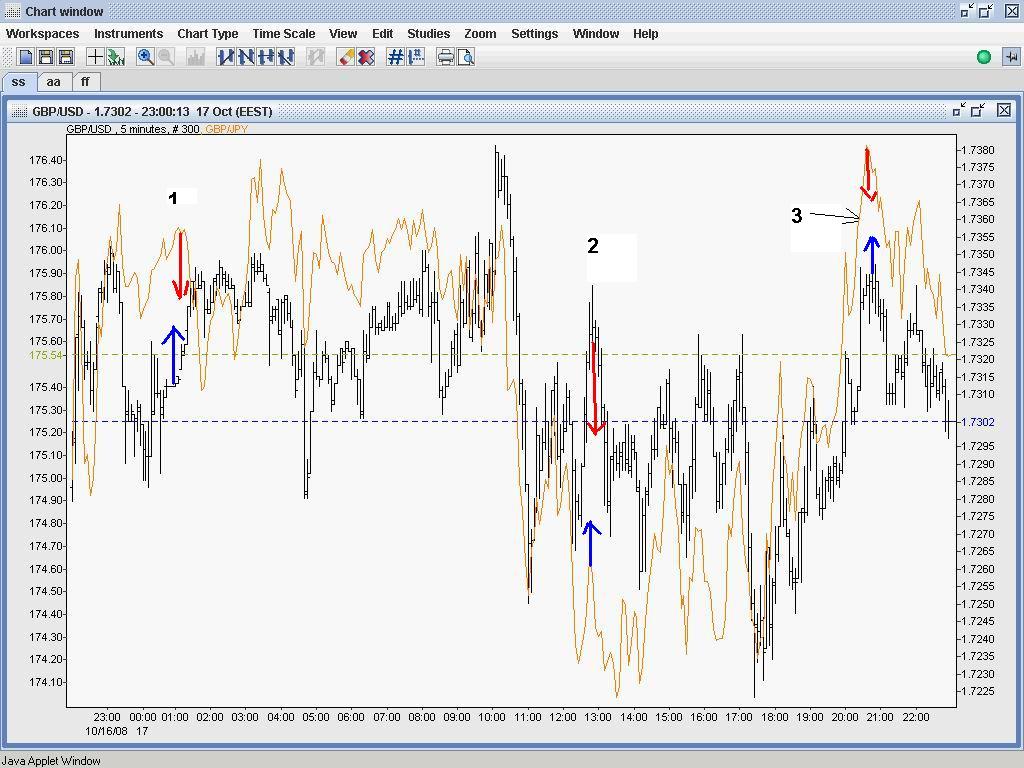Switch to the aa workspace tab

(x=53, y=82)
